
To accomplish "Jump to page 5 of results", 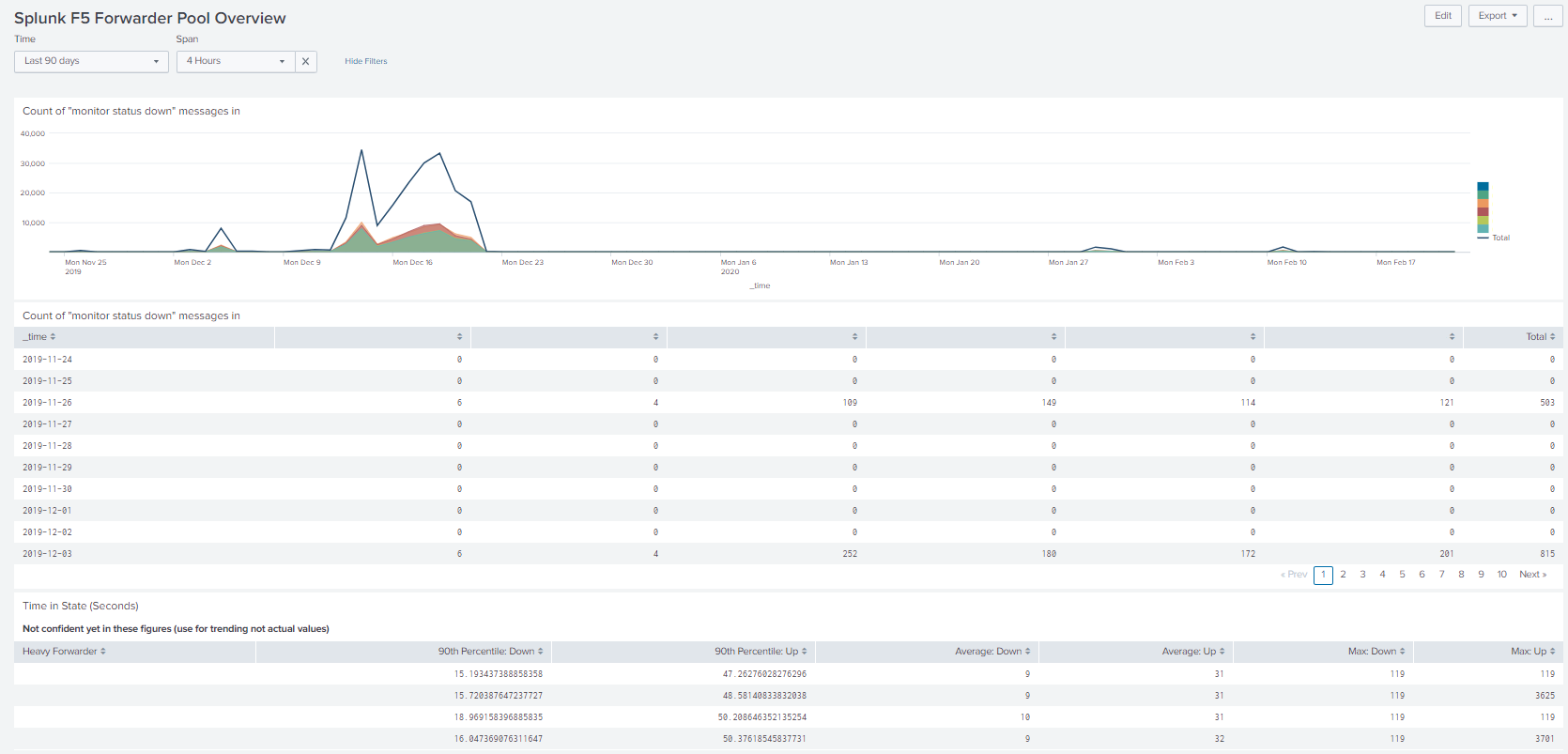I will [x=1403, y=575].
